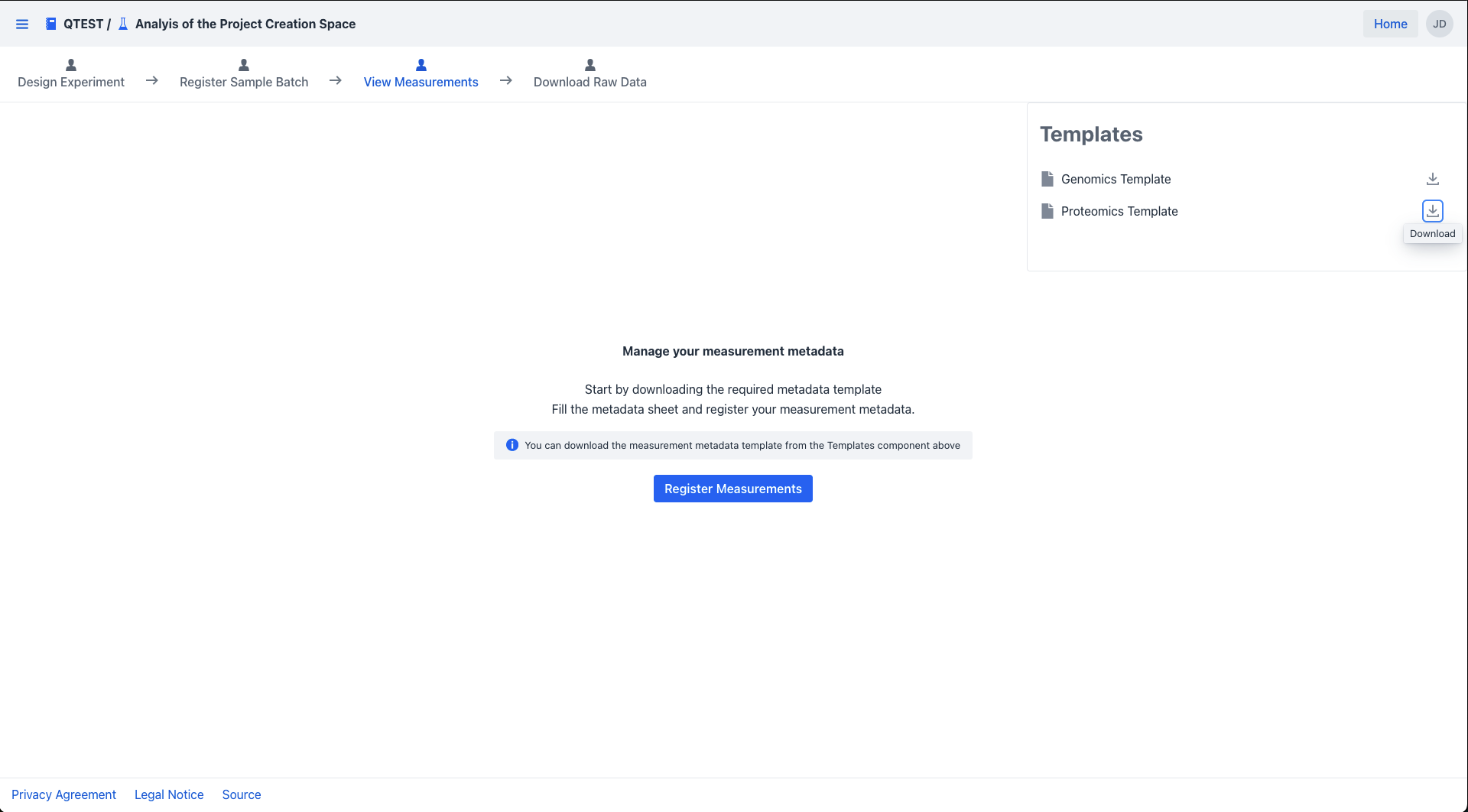1468x812 pixels.
Task: Download the Genomics Template
Action: coord(1432,179)
